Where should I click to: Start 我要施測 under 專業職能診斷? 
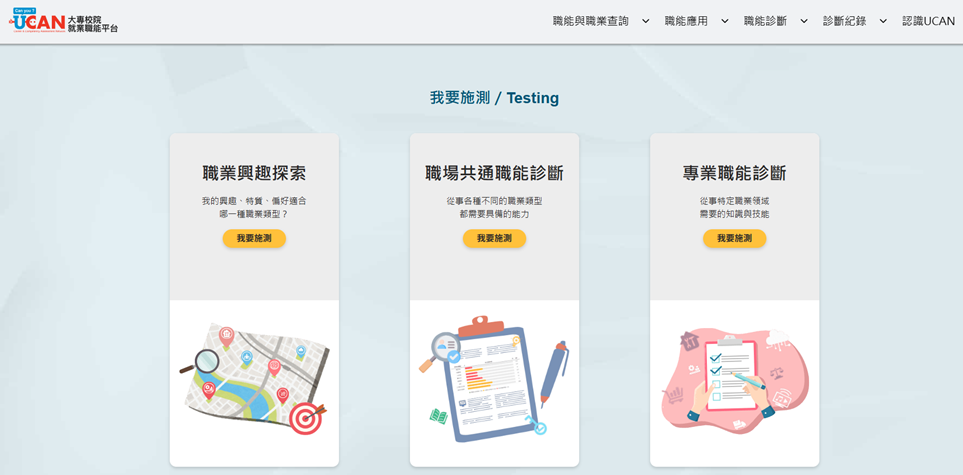coord(735,238)
